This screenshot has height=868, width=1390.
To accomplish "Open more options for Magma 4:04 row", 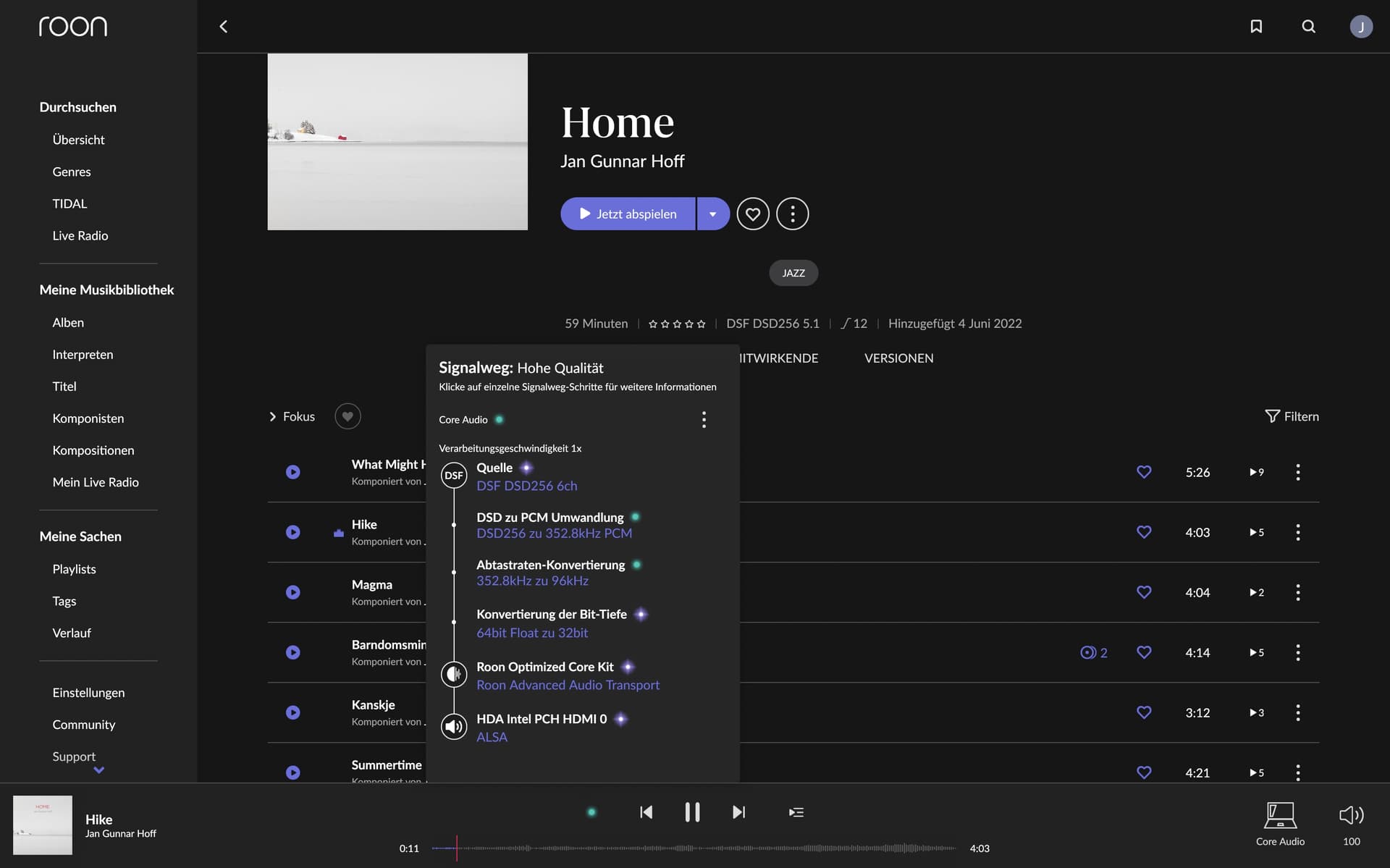I will click(x=1298, y=592).
